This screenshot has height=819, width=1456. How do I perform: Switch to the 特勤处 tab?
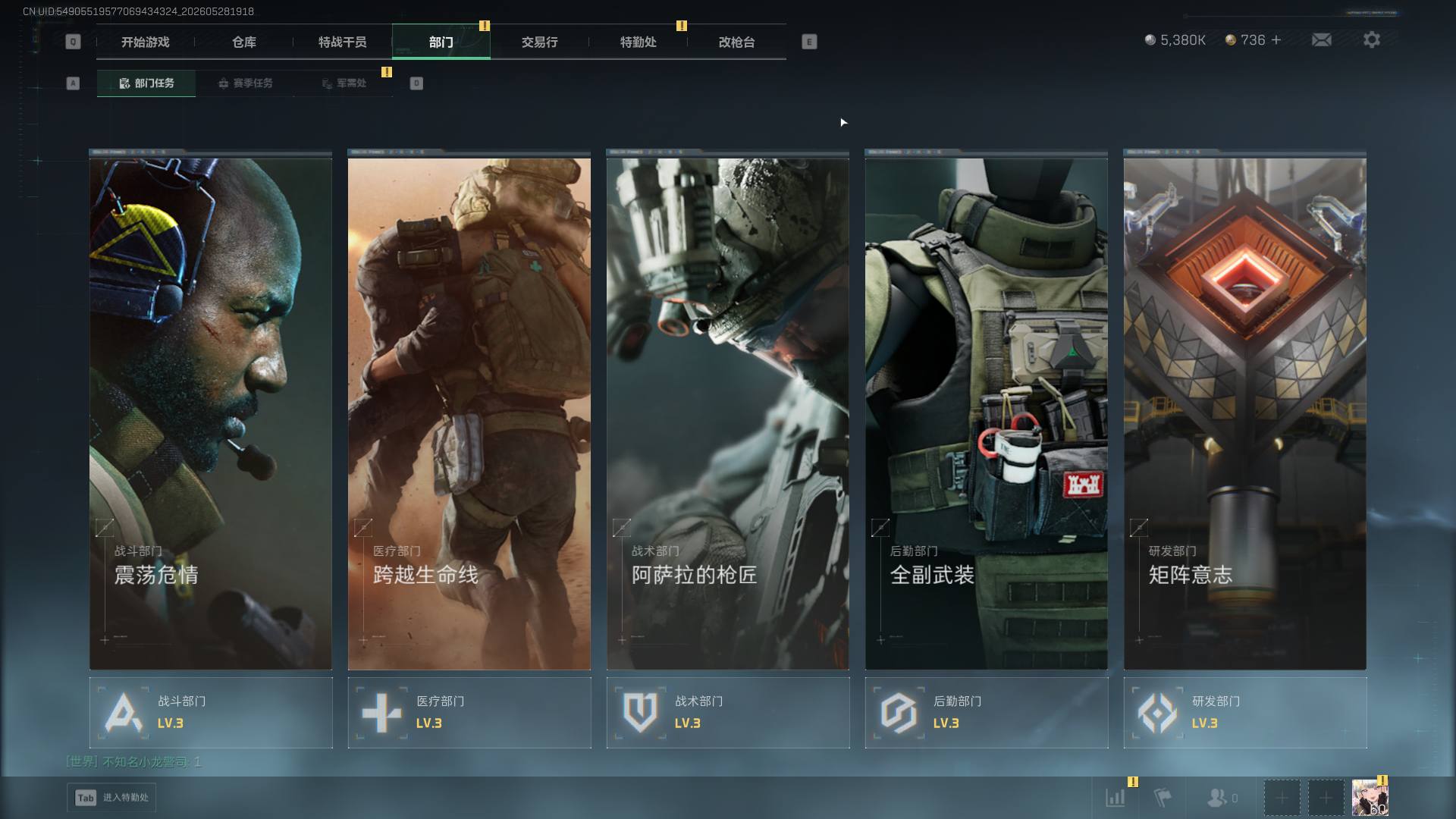coord(639,42)
